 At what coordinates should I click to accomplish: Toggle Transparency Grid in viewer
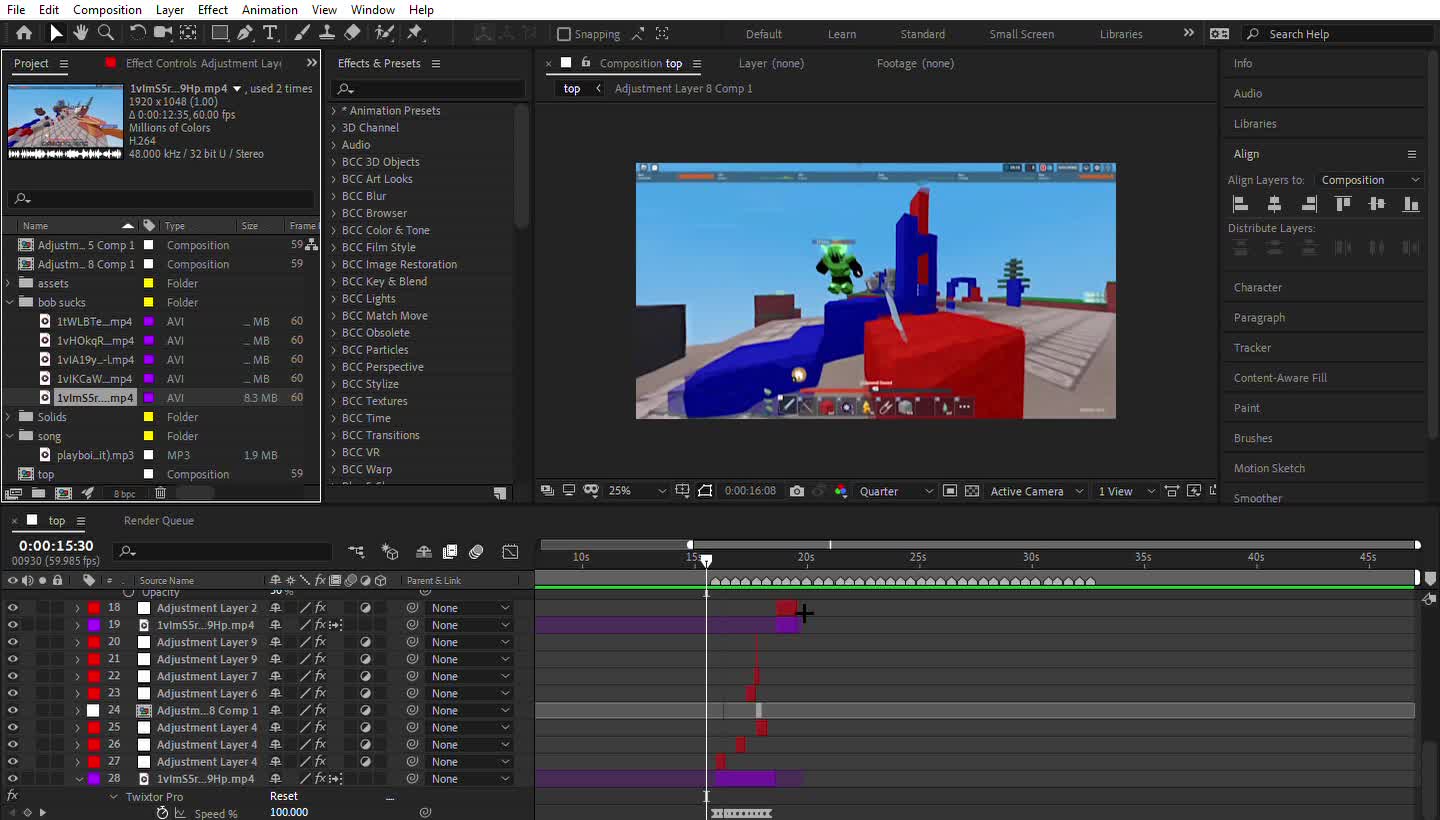pos(972,491)
